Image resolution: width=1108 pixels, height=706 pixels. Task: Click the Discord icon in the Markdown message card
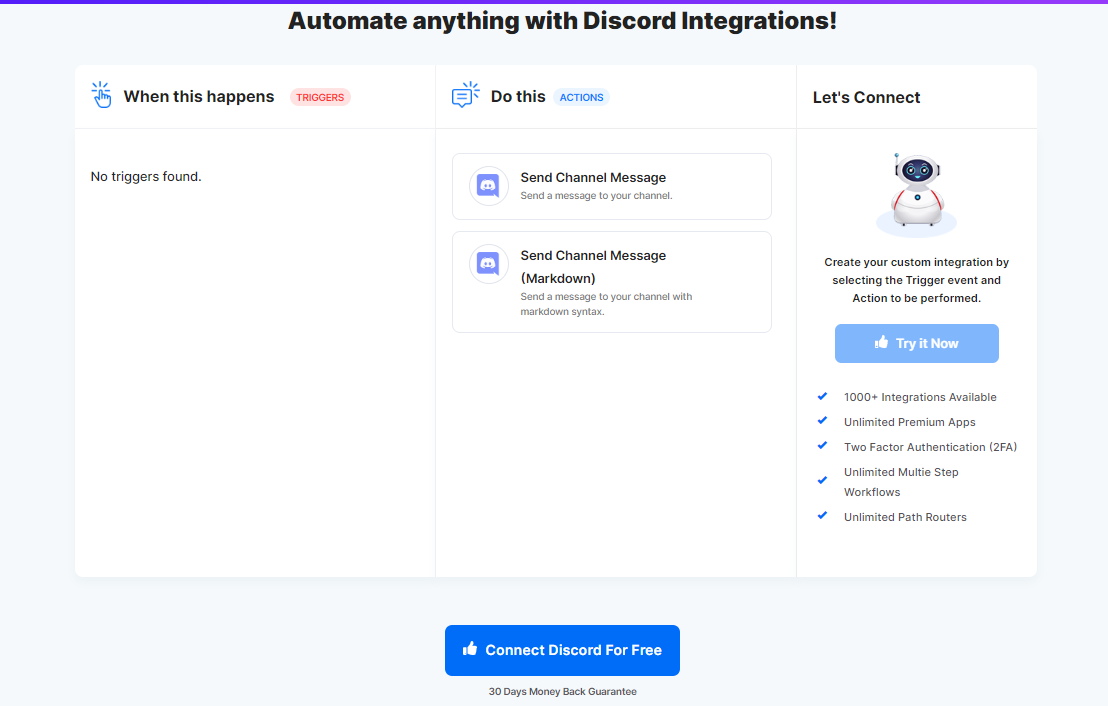[x=488, y=264]
